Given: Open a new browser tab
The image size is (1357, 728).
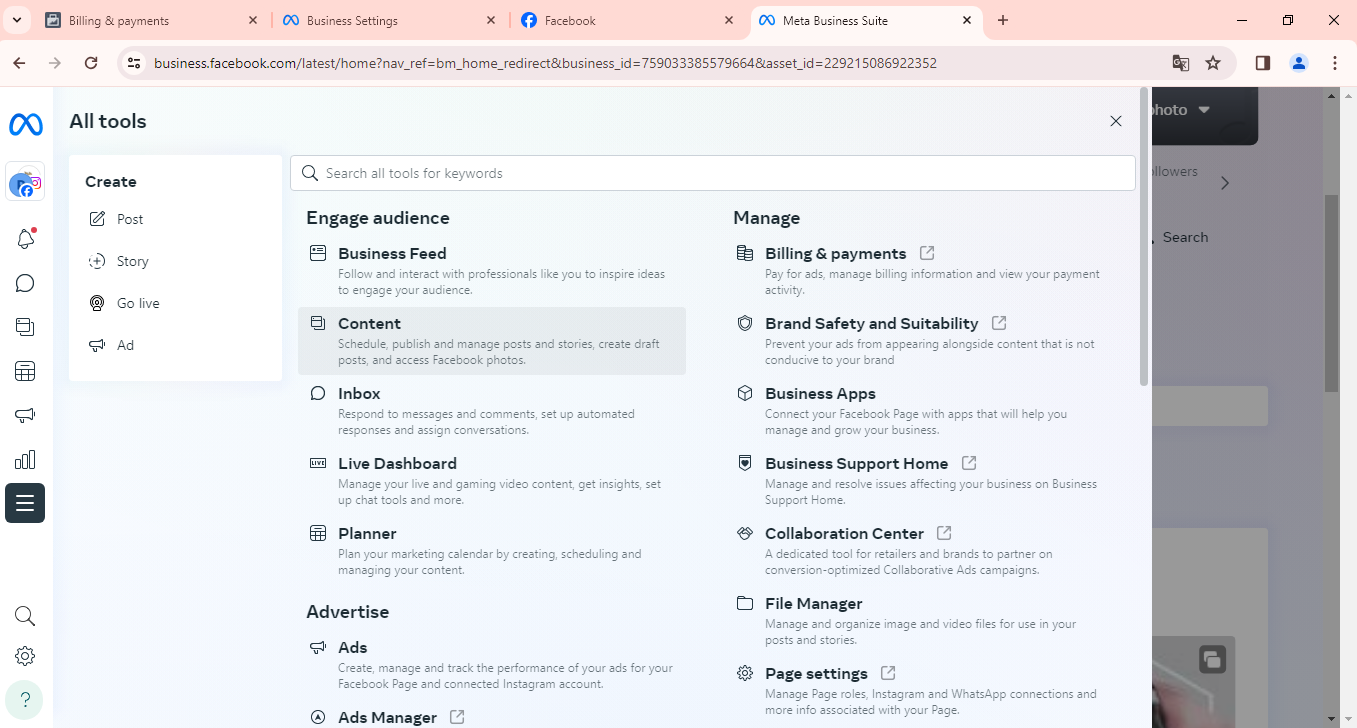Looking at the screenshot, I should click(1003, 20).
